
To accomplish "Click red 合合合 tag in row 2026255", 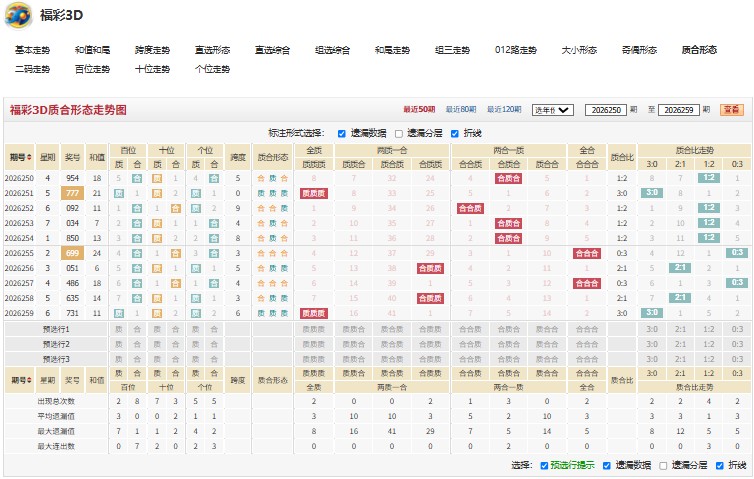I will 587,253.
